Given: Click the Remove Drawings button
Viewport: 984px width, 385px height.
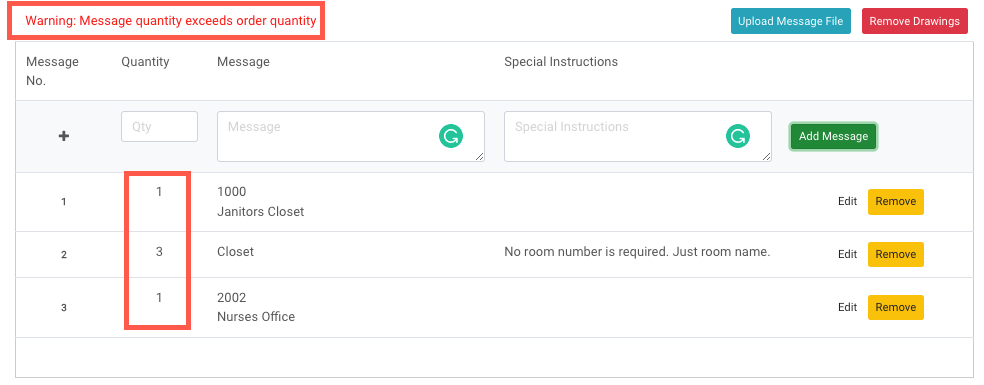Looking at the screenshot, I should tap(914, 21).
